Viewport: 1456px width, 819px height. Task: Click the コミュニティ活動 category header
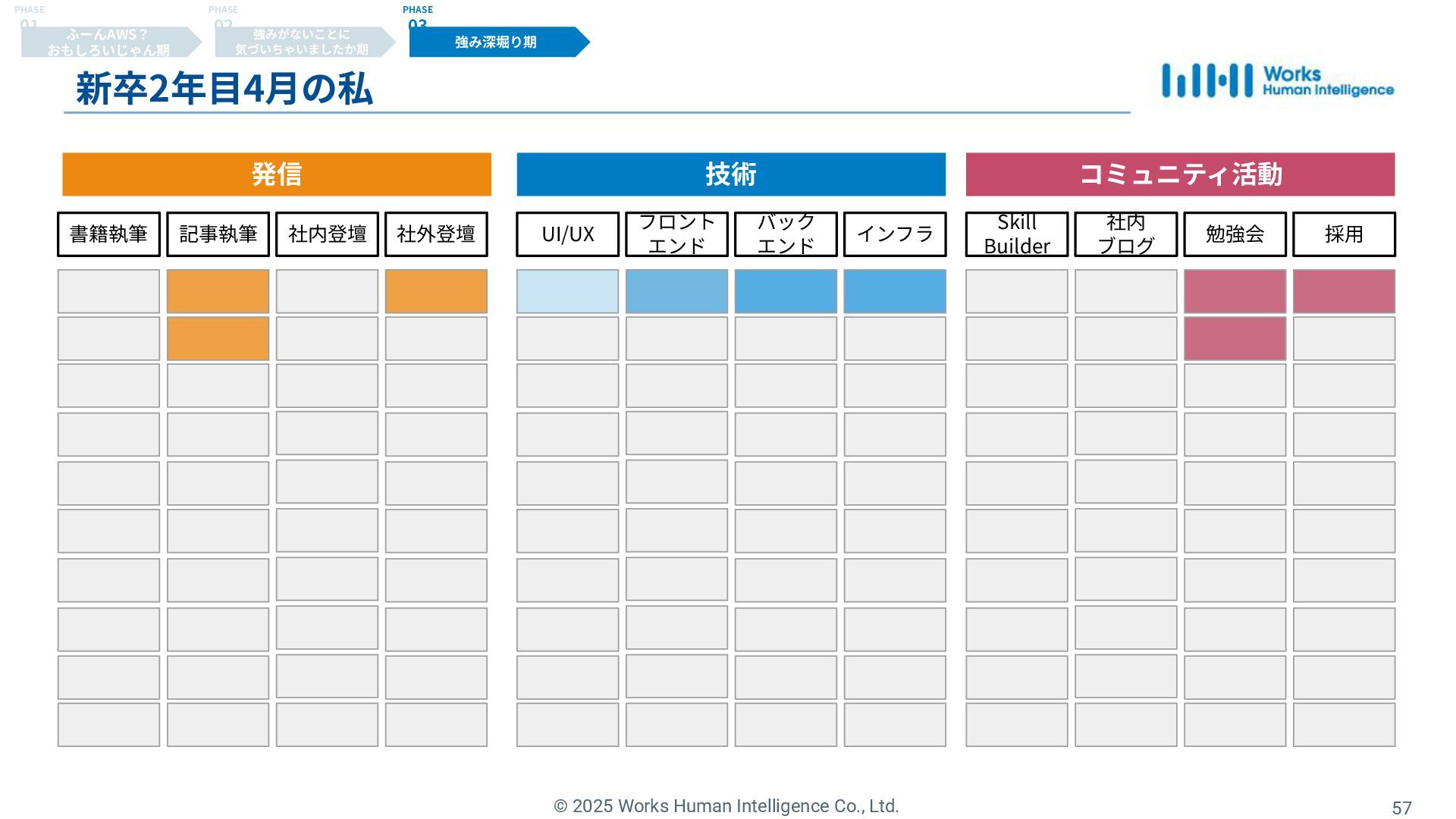(x=1180, y=174)
